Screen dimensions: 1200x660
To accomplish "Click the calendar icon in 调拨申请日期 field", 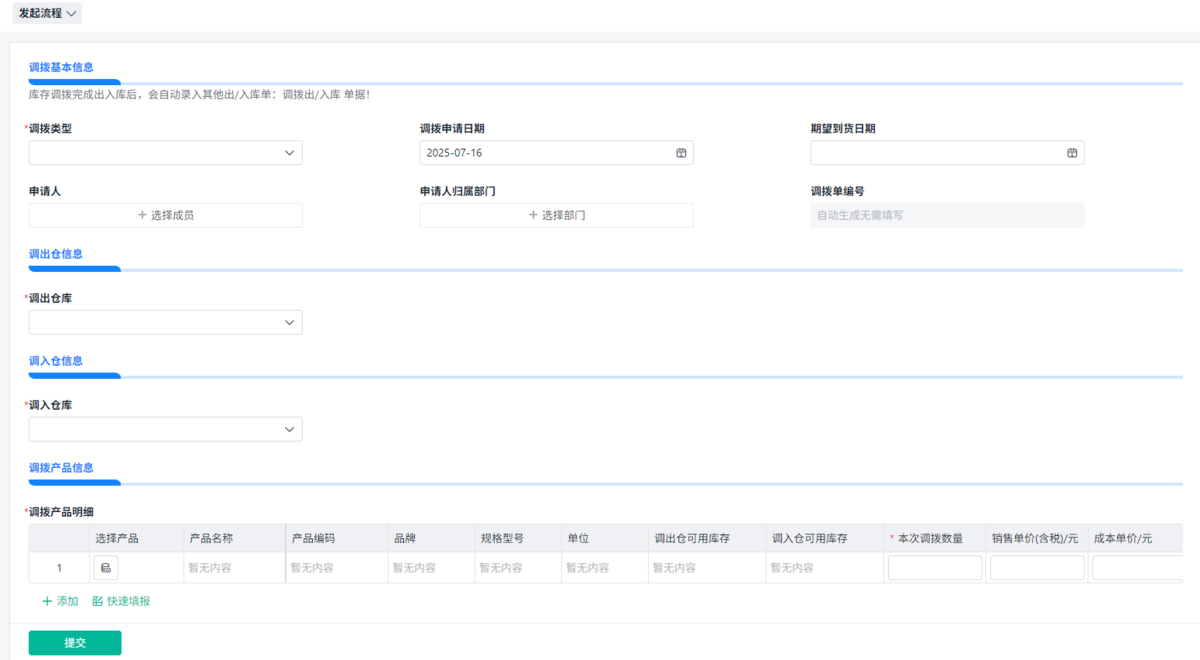I will coord(681,153).
